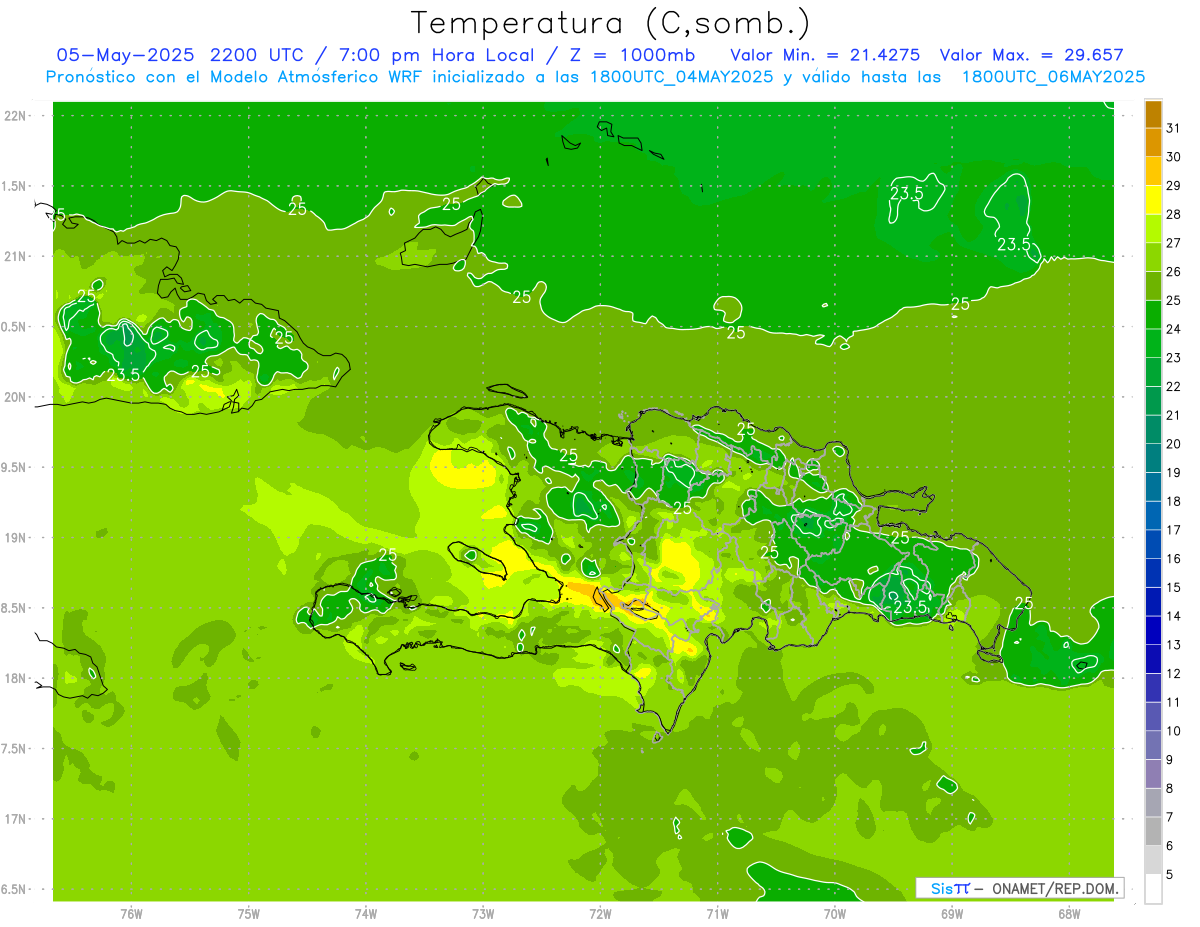Click the "Valor Min. = 21.4275" value
Viewport: 1200px width, 927px height.
pyautogui.click(x=826, y=55)
